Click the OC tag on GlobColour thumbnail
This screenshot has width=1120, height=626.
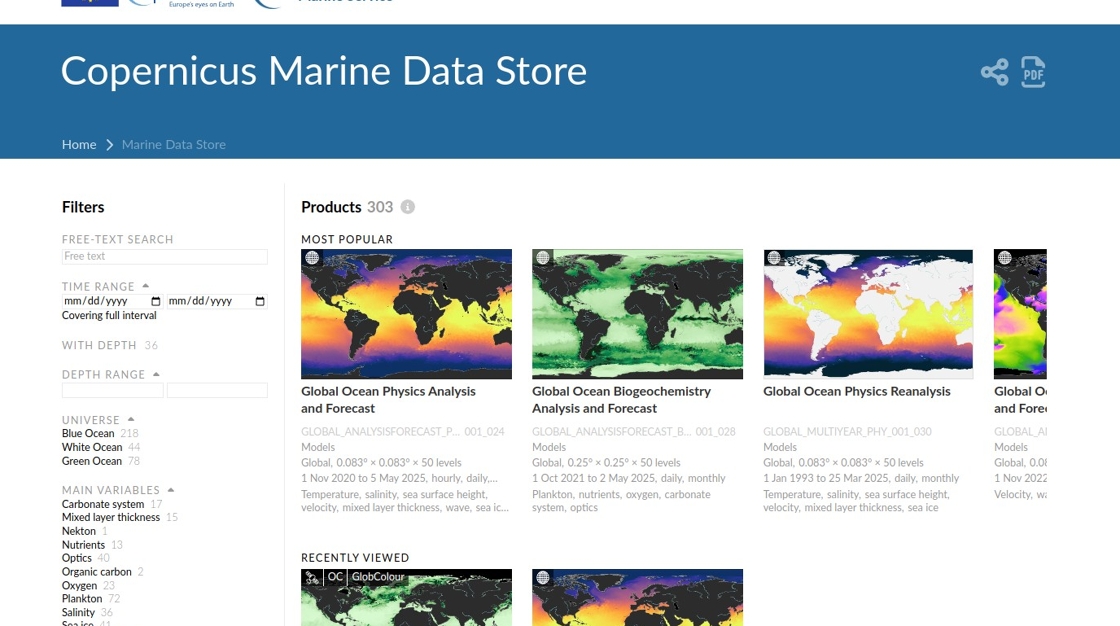(335, 577)
